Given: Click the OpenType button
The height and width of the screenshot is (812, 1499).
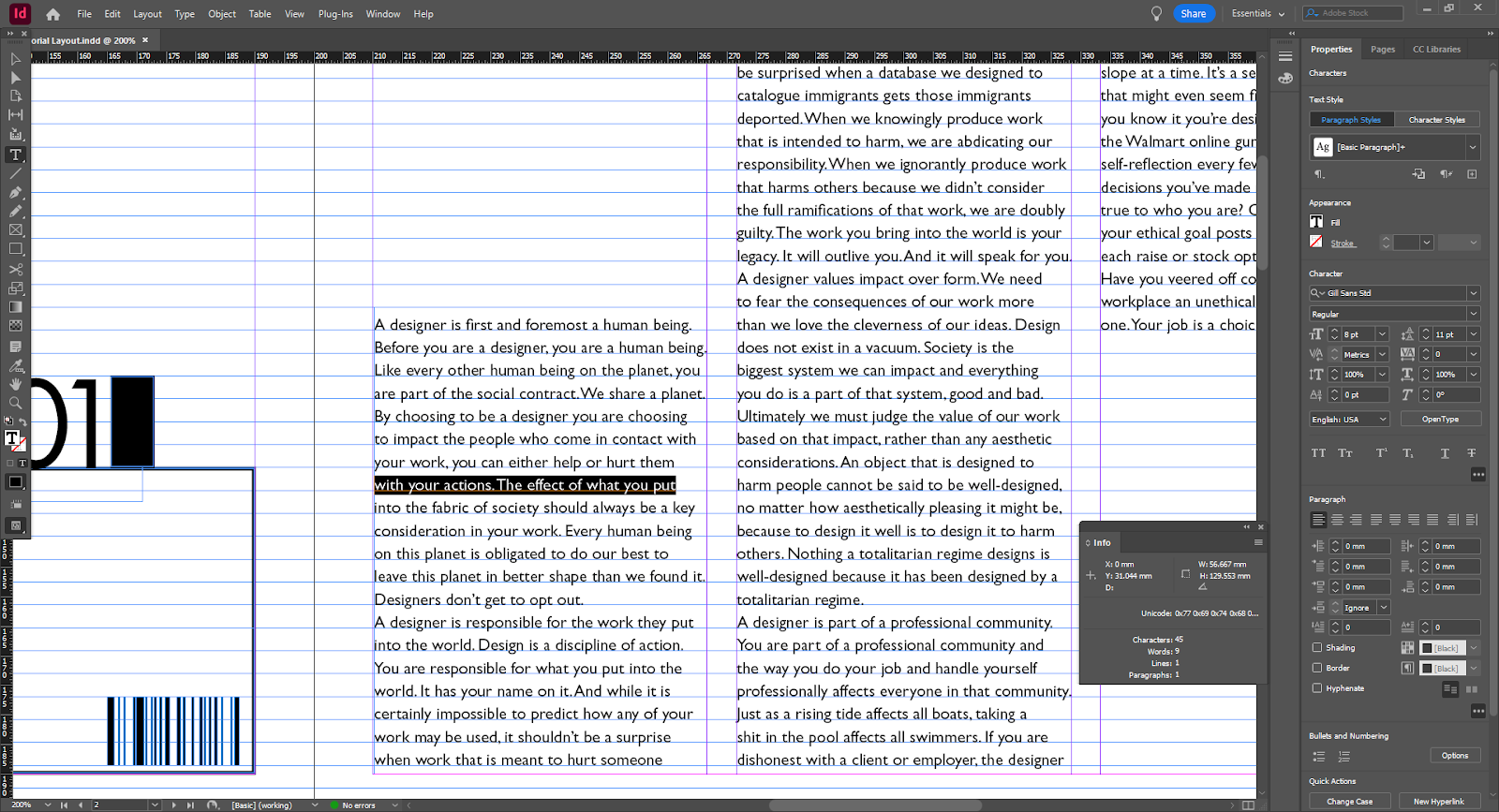Looking at the screenshot, I should click(x=1440, y=420).
